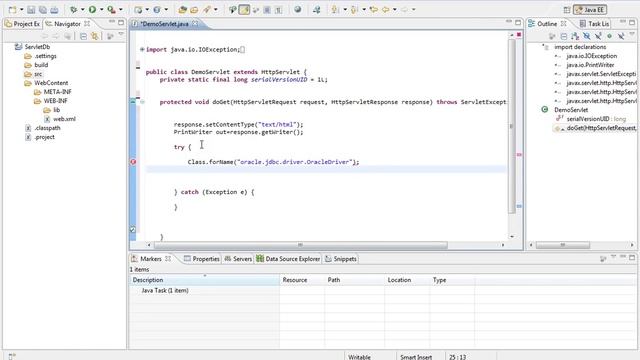Run the program with green Run icon
640x360 pixels.
(93, 9)
